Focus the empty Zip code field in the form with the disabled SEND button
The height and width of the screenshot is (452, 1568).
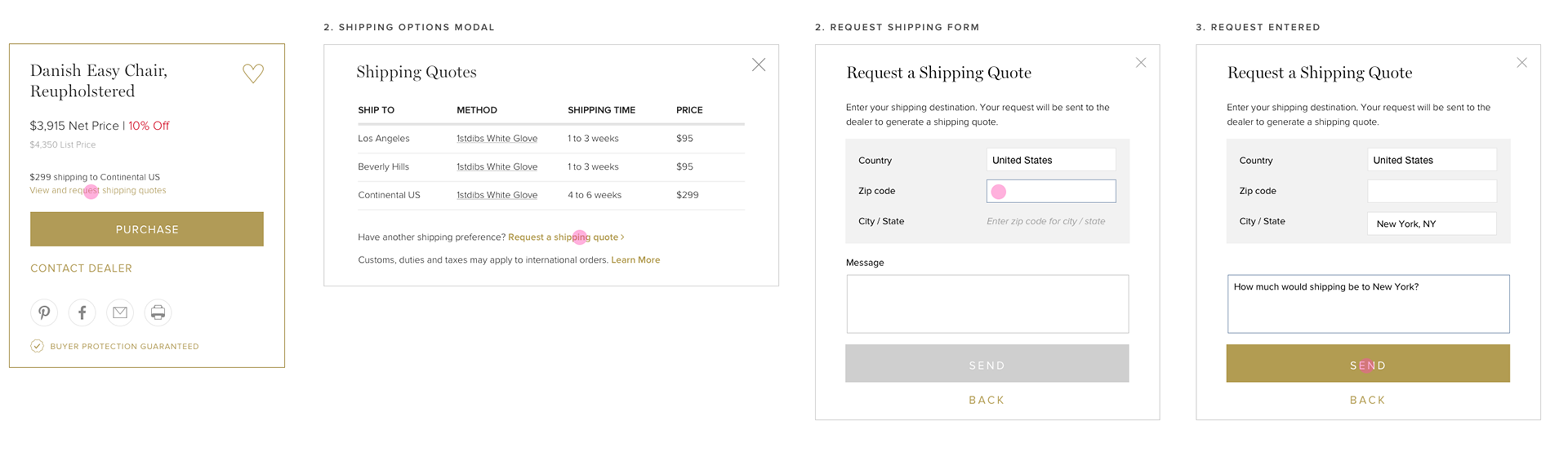[1051, 191]
